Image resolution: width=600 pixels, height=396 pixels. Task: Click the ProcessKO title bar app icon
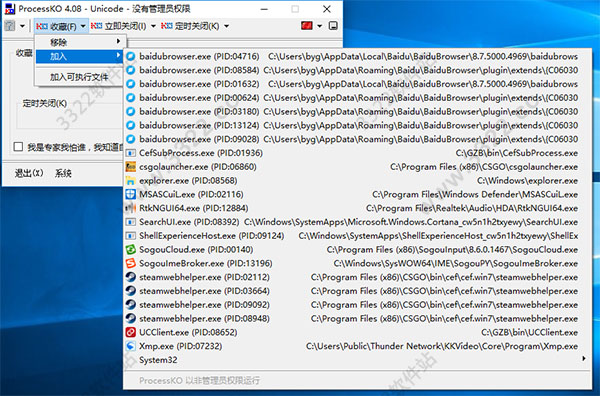[10, 8]
